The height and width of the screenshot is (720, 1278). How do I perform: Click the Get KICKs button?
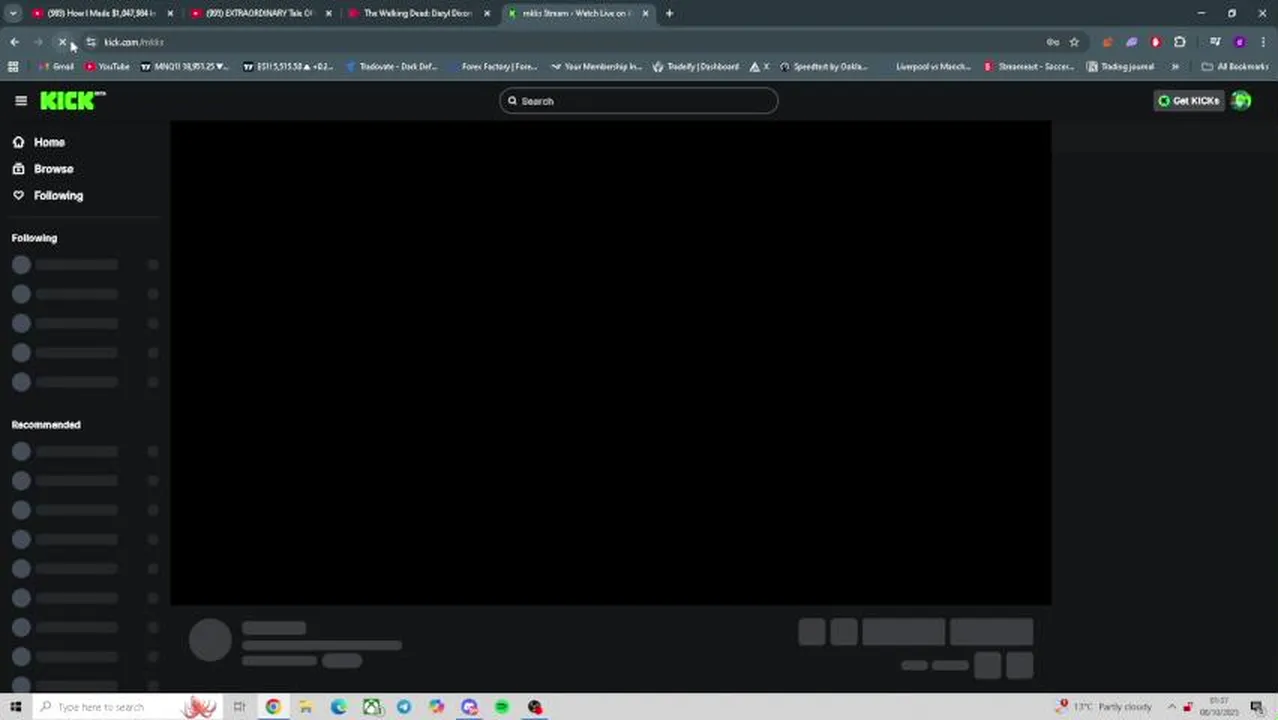(1189, 101)
